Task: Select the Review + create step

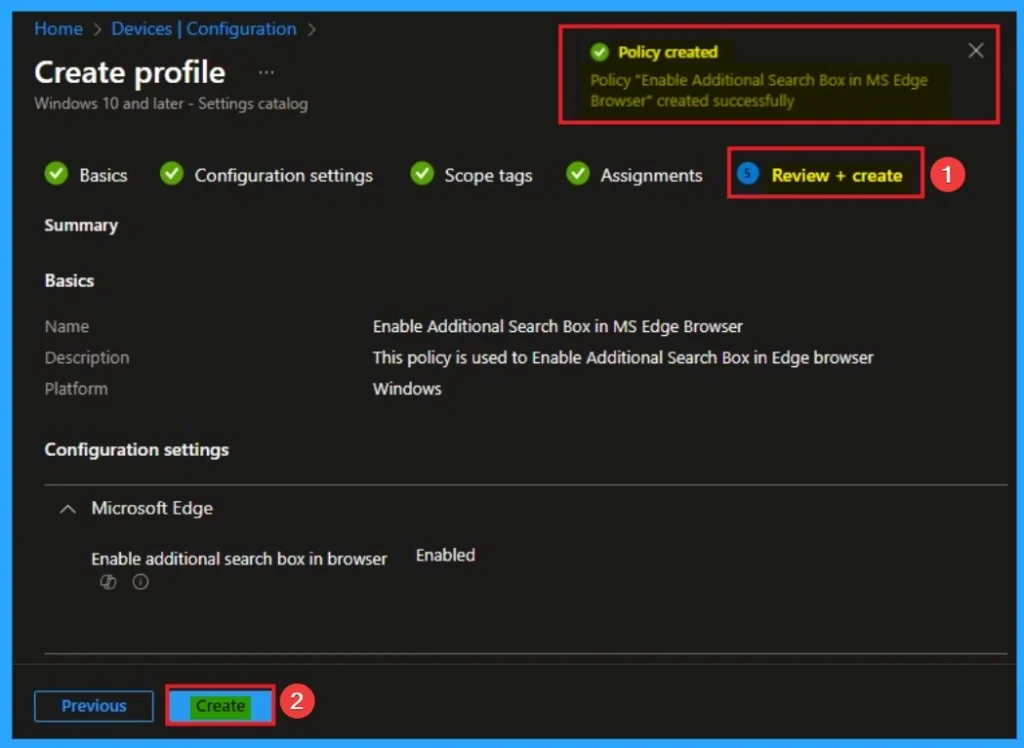Action: coord(820,174)
